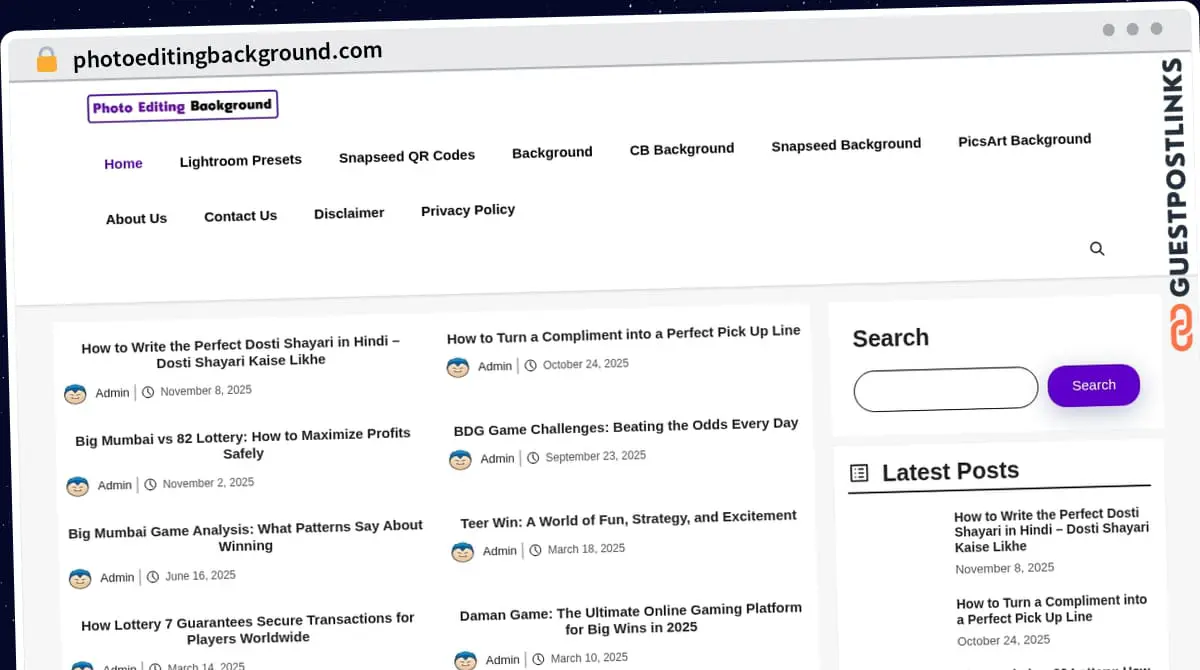Click into the sidebar search text field
Screen dimensions: 1200x670
point(945,389)
